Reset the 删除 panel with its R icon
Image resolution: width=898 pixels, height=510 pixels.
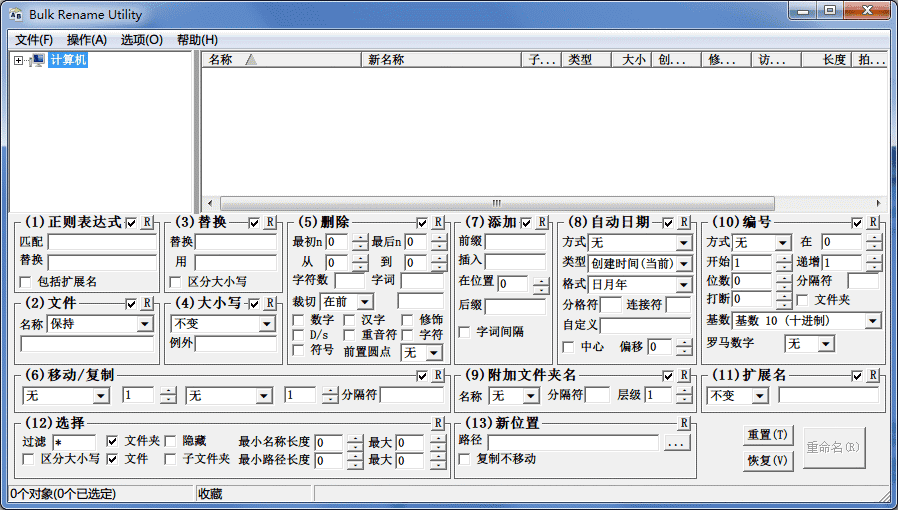(x=439, y=222)
